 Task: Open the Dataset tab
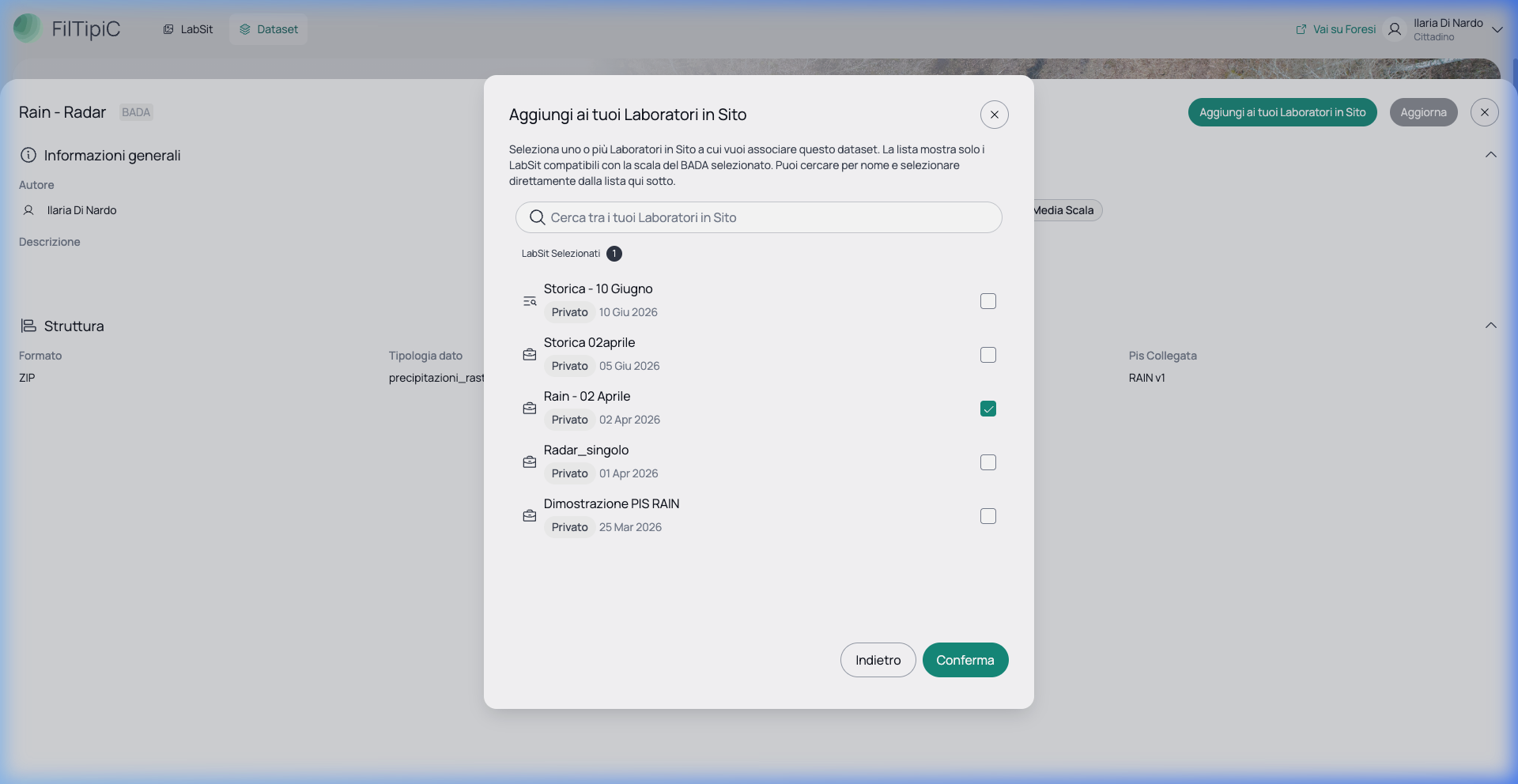click(269, 29)
